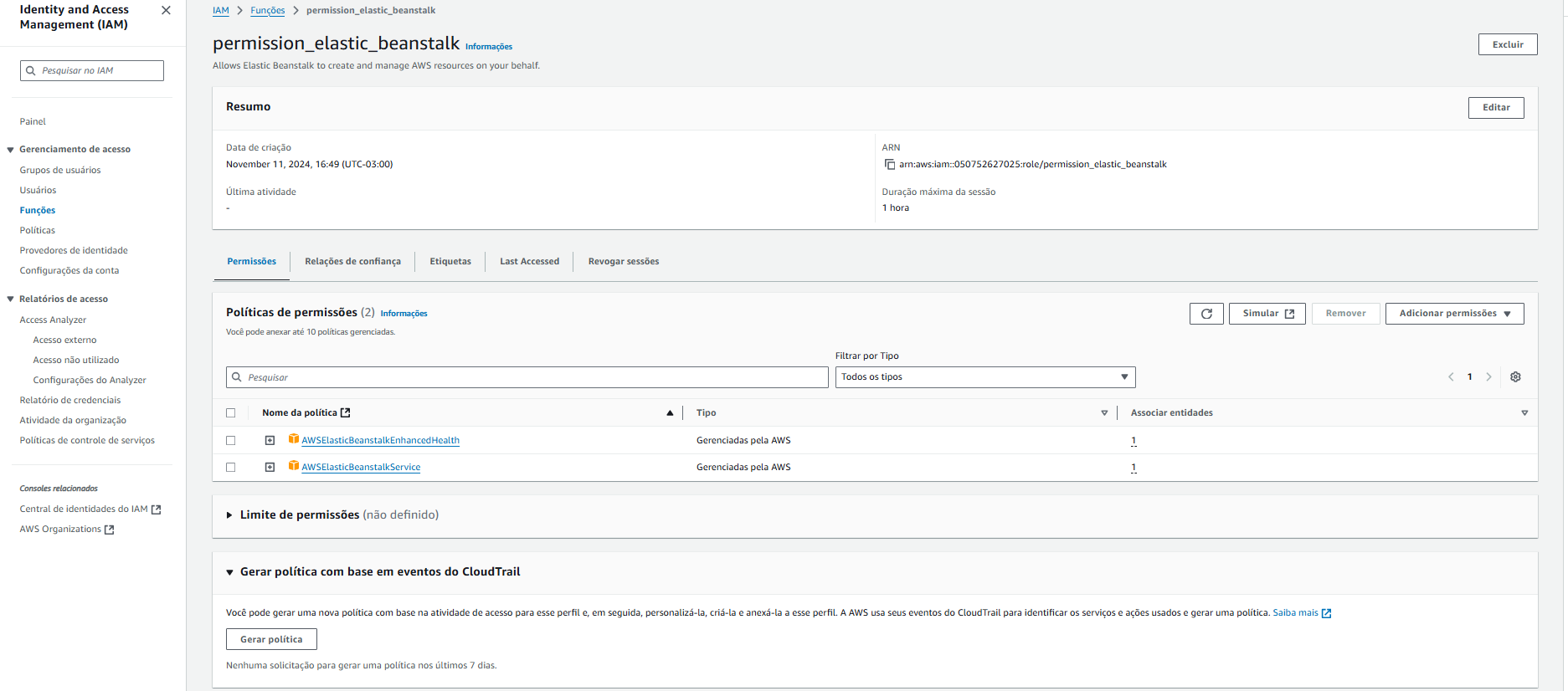Screen dimensions: 1568x691
Task: Click Informações link beside role title
Action: 489,47
